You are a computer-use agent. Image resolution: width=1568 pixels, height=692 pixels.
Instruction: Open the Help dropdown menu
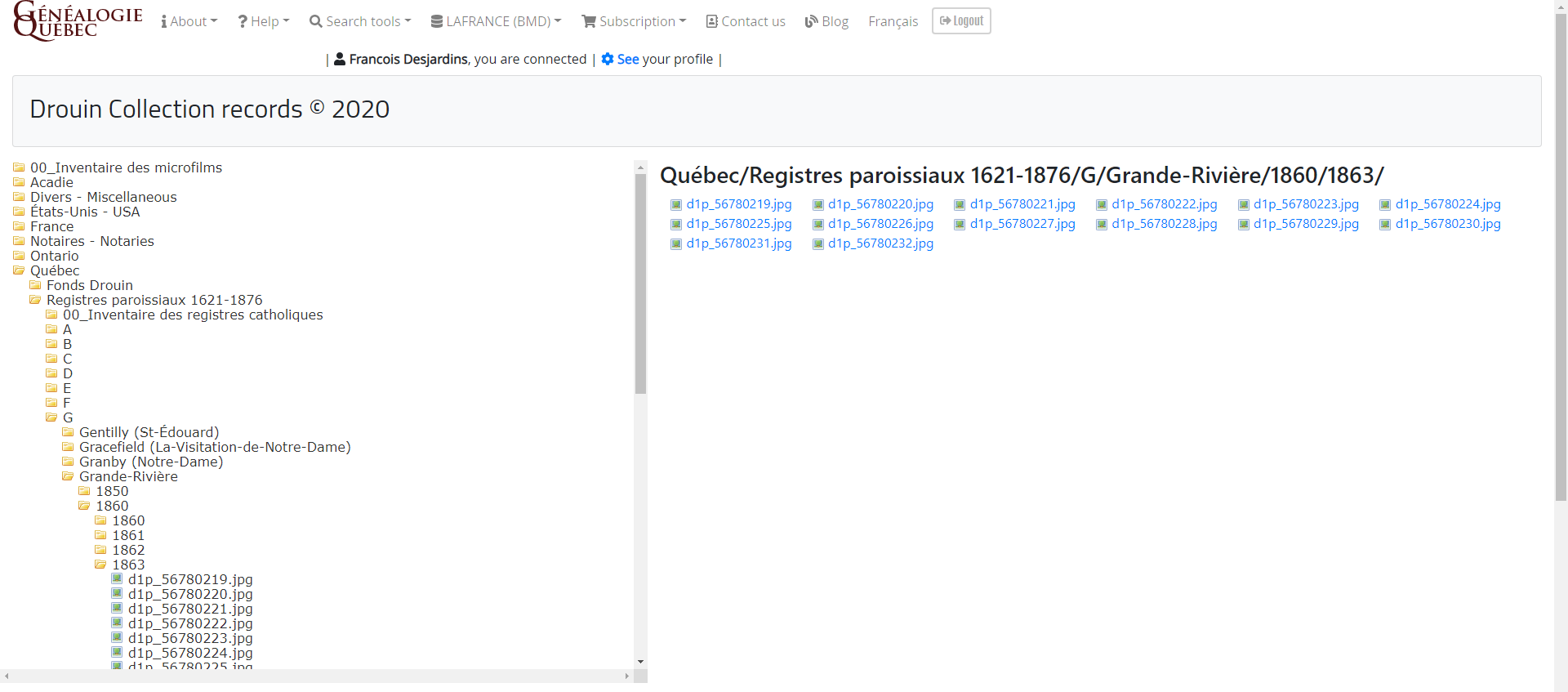tap(263, 21)
